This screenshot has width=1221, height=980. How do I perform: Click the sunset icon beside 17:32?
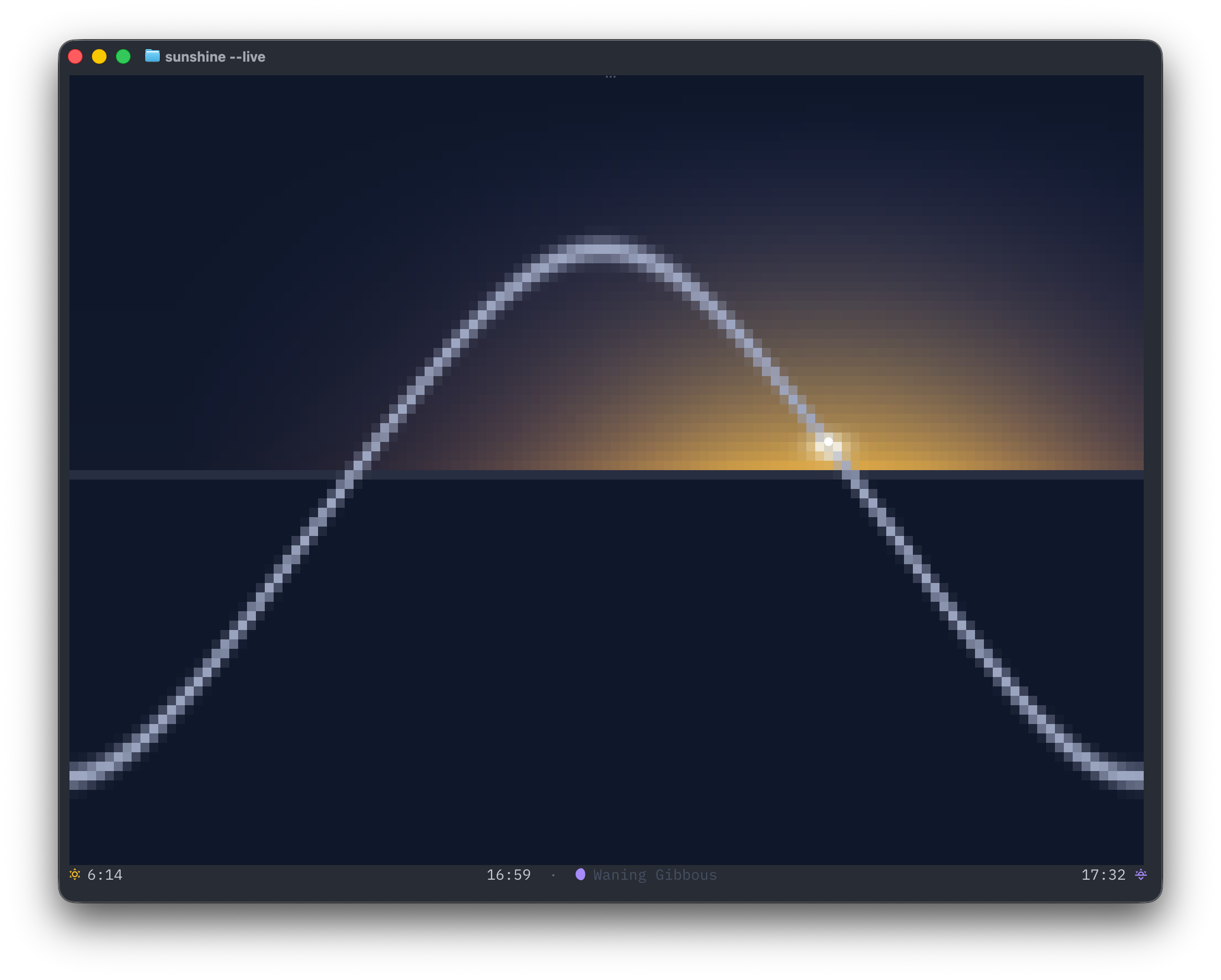(x=1141, y=874)
